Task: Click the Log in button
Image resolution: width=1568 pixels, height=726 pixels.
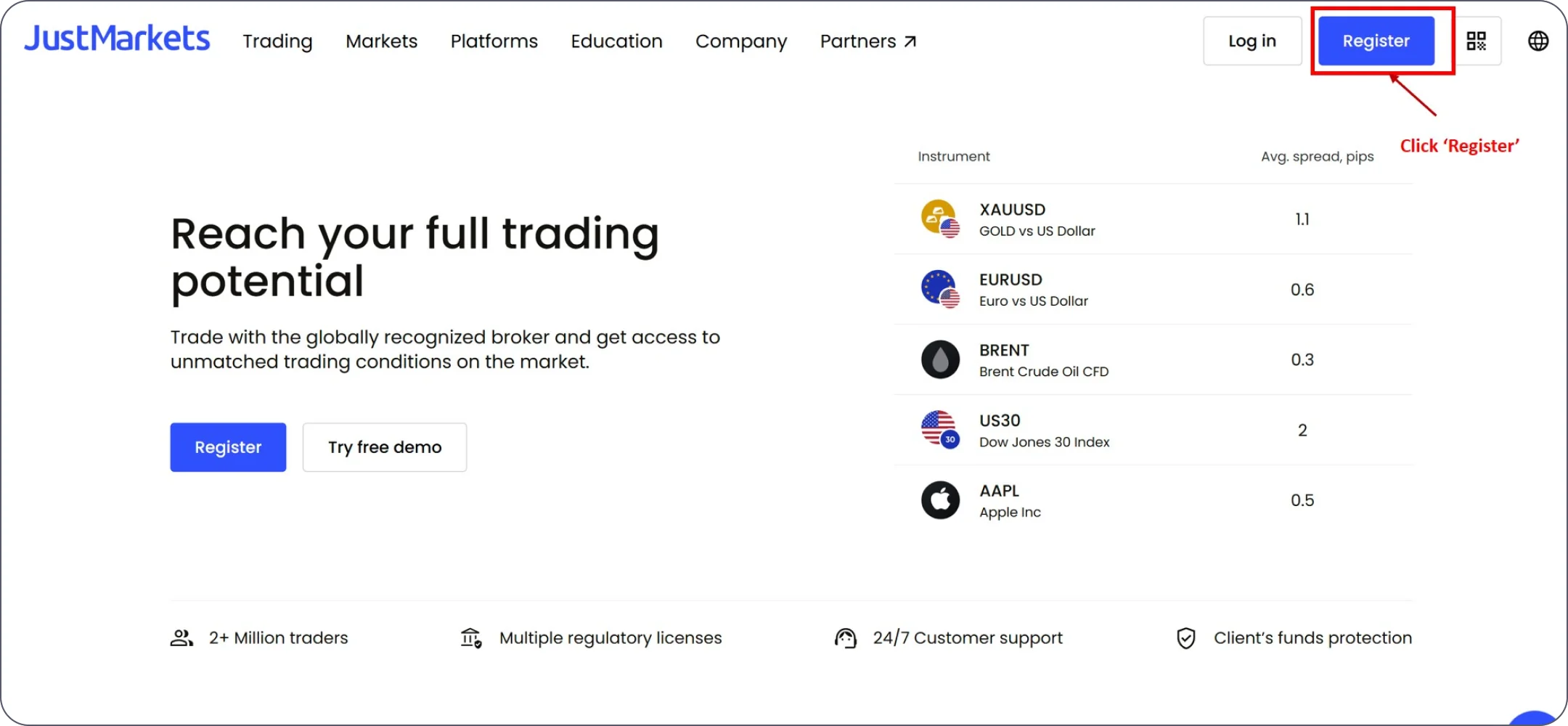Action: click(1251, 41)
